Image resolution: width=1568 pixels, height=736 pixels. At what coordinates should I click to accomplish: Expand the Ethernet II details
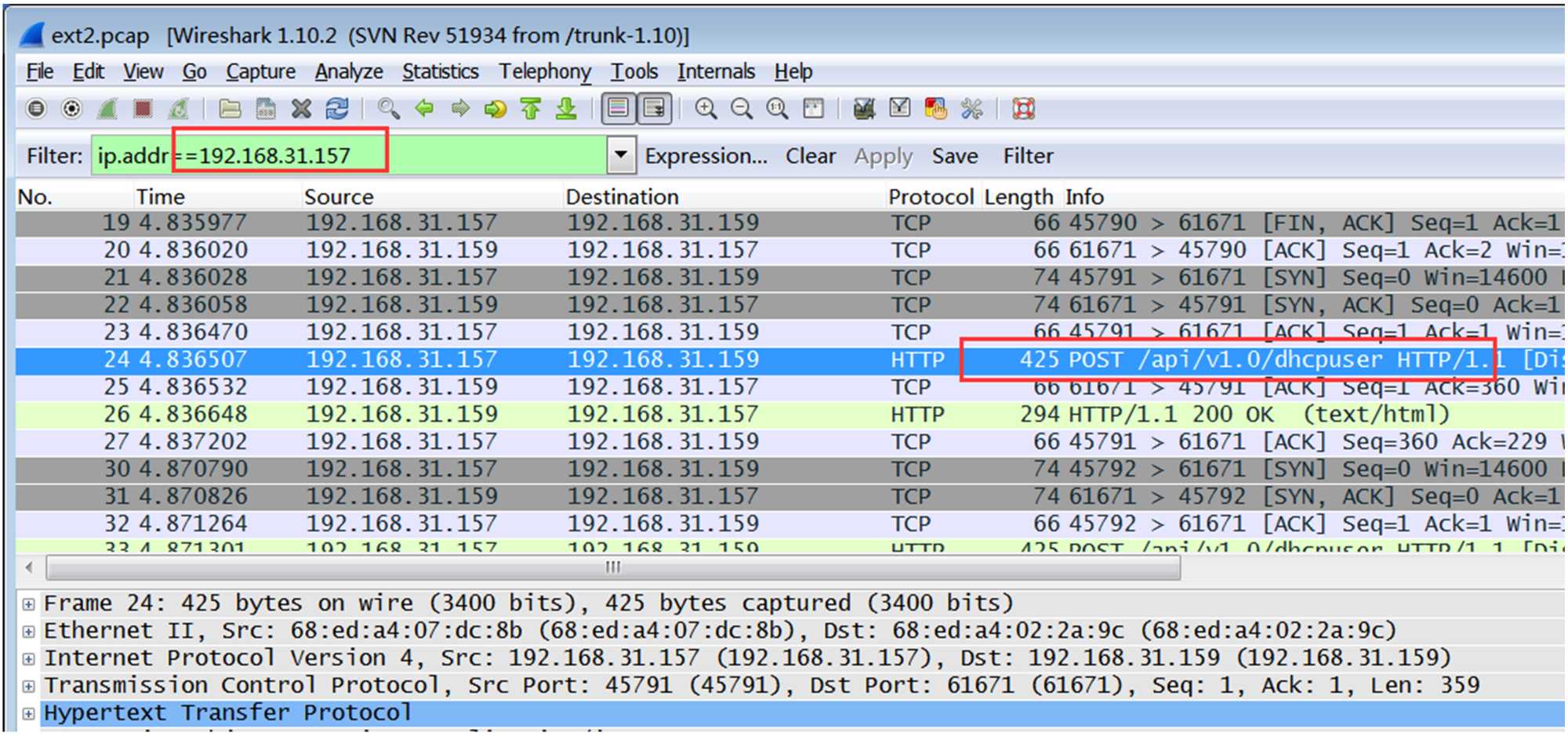(x=29, y=632)
